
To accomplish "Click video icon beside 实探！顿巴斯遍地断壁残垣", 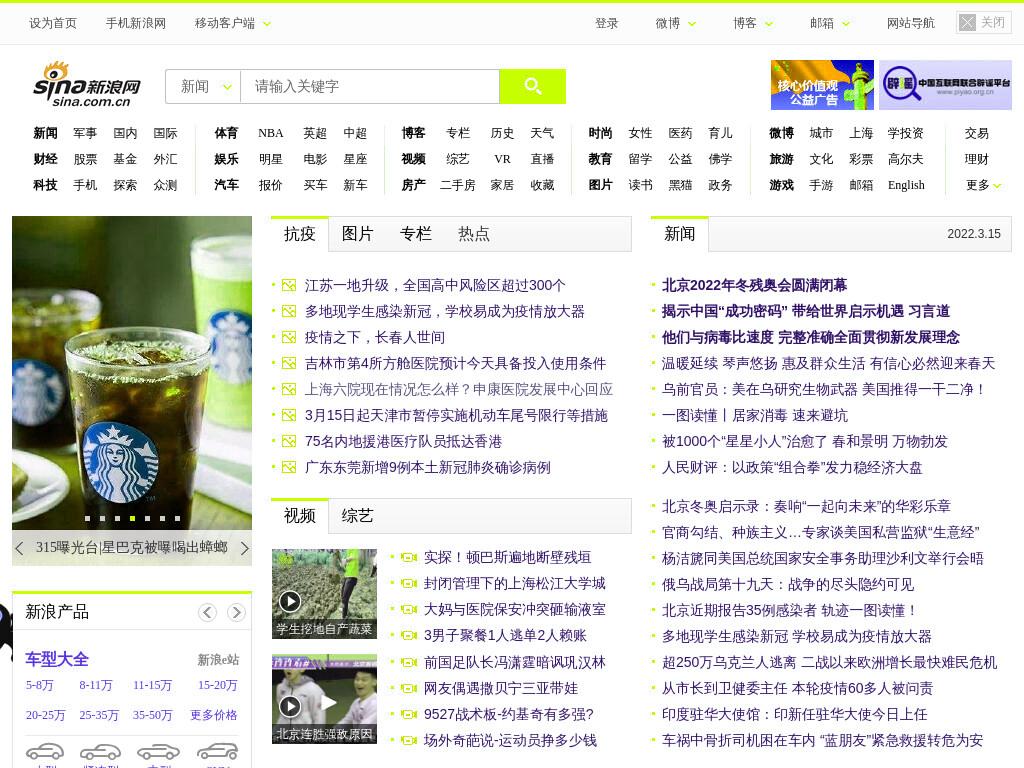I will point(409,558).
